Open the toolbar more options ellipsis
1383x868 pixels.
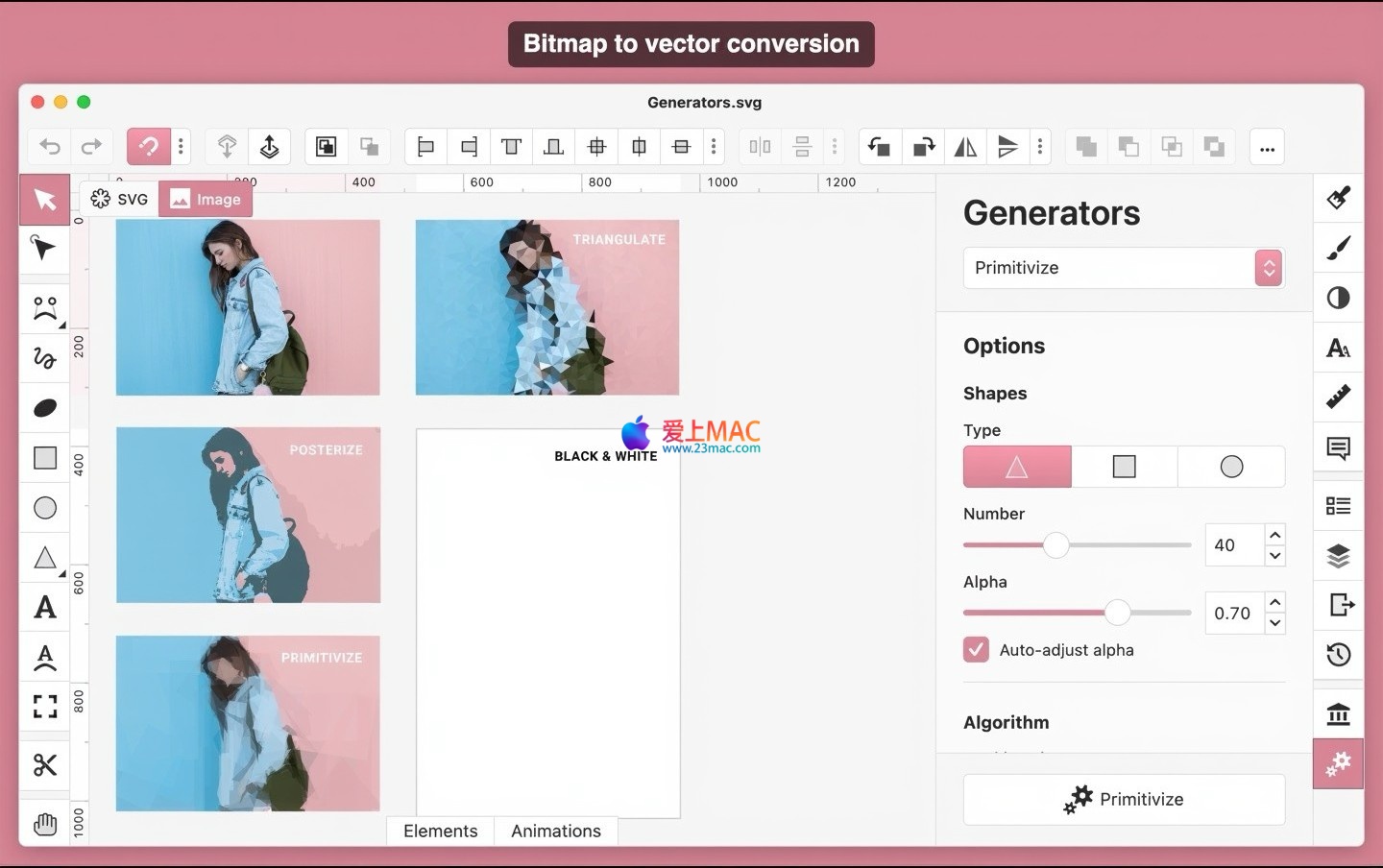[x=1267, y=148]
